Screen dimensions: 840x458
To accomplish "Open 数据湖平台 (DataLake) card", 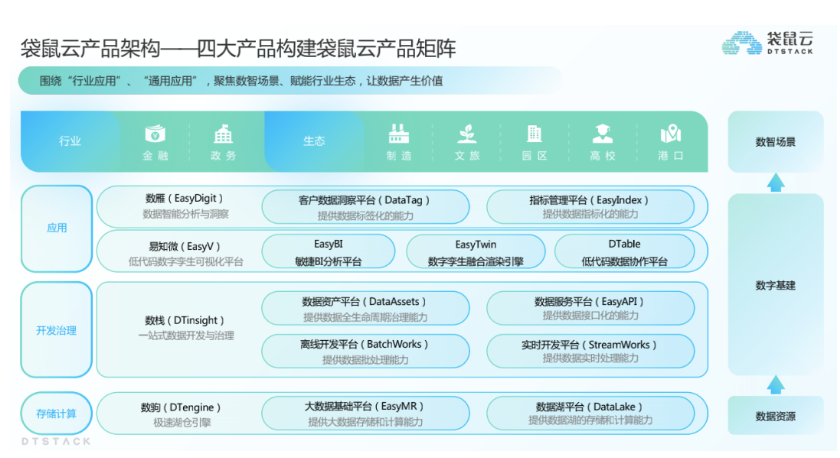I will (590, 413).
